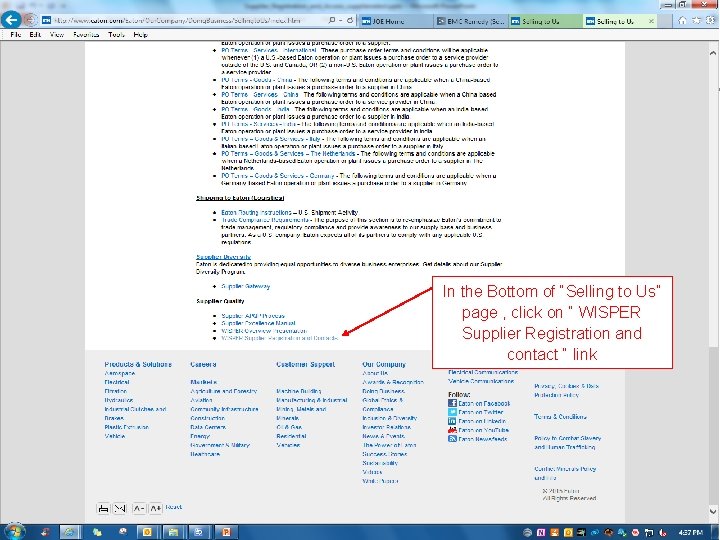Open Supplier Excellence Manual link

click(258, 323)
